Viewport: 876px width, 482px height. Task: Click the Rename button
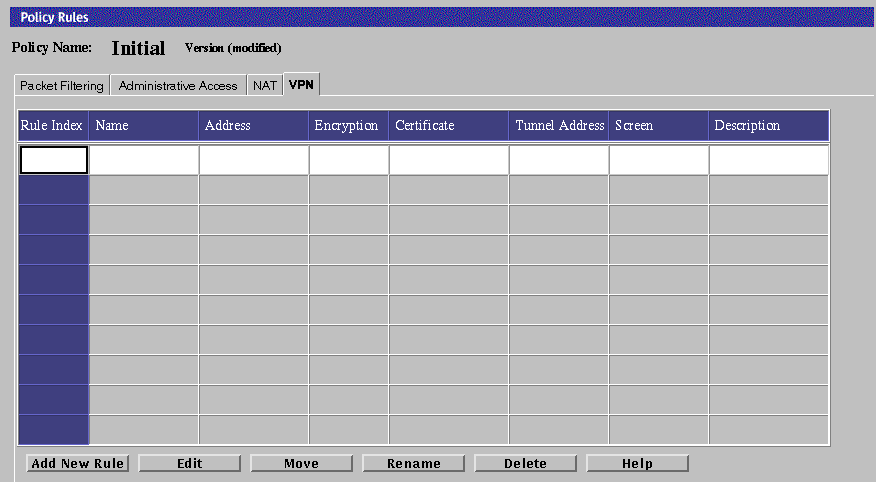(413, 463)
